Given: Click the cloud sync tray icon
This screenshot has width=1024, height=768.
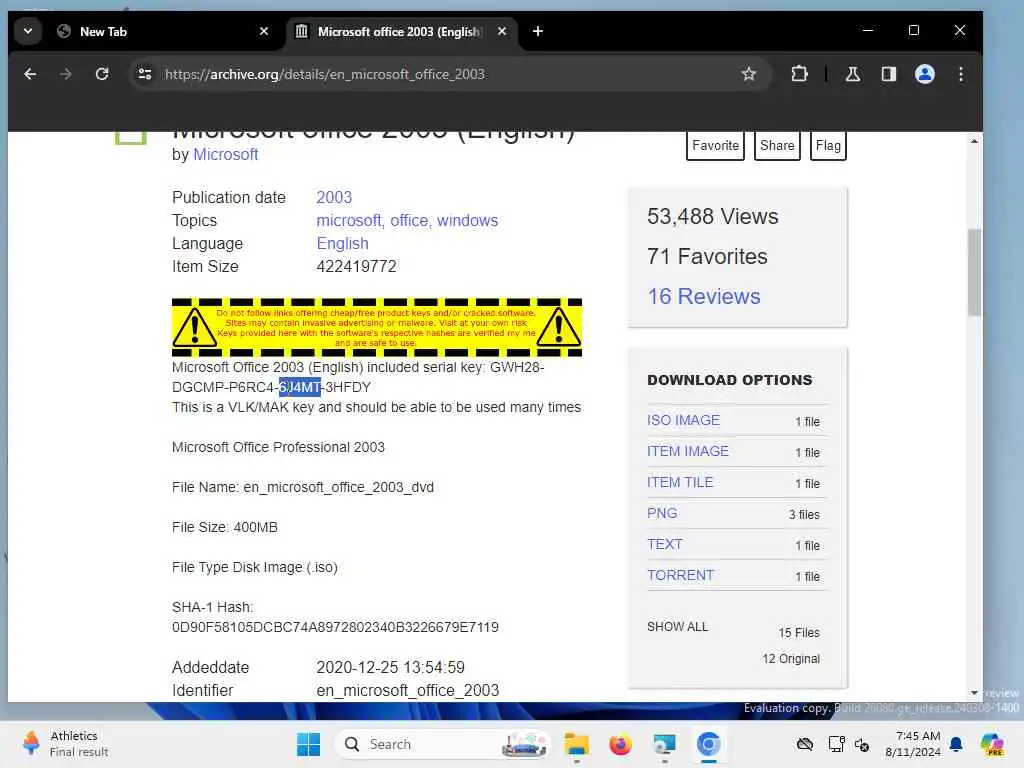Looking at the screenshot, I should 805,744.
